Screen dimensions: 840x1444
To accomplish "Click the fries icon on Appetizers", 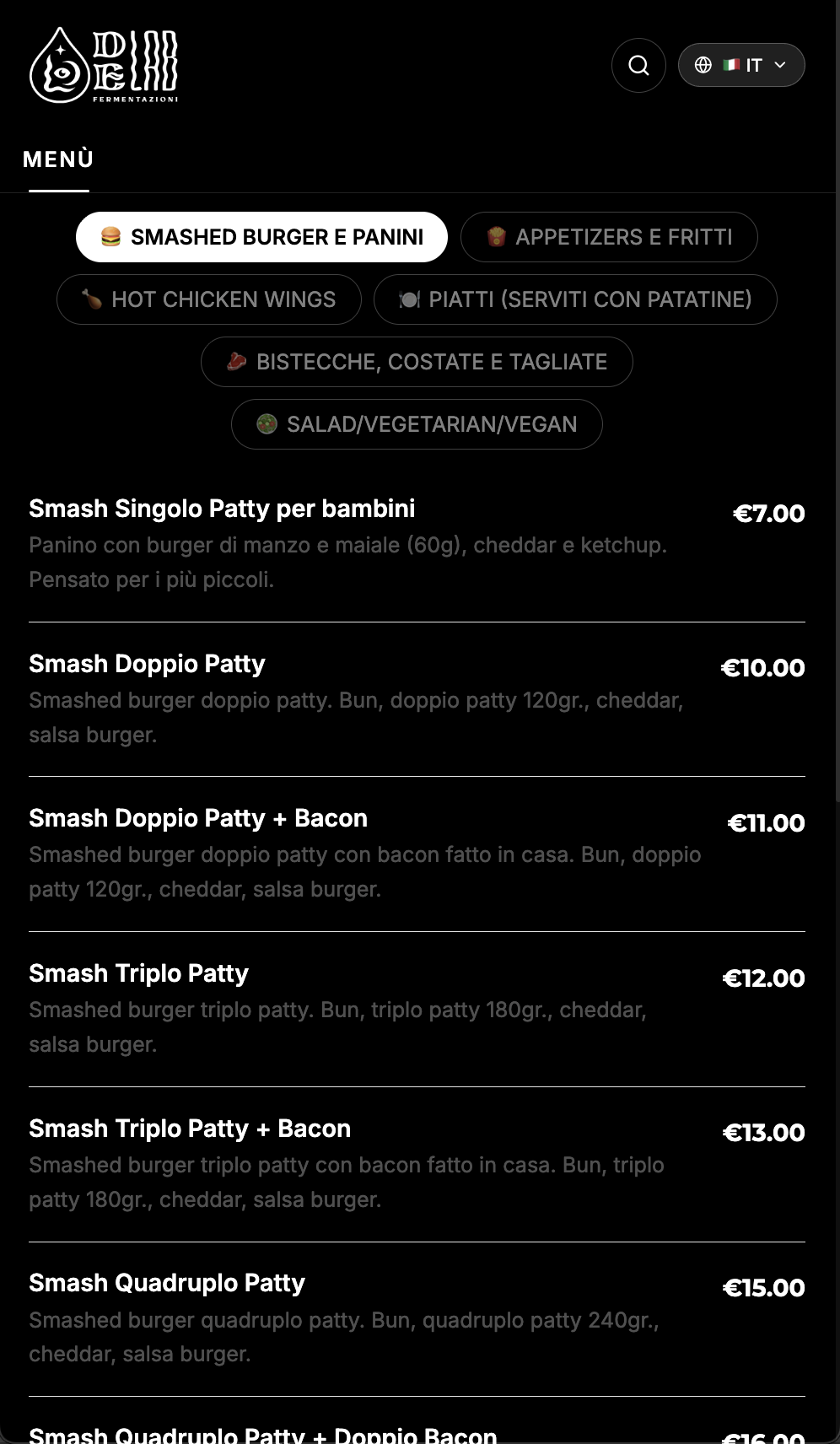I will coord(497,237).
